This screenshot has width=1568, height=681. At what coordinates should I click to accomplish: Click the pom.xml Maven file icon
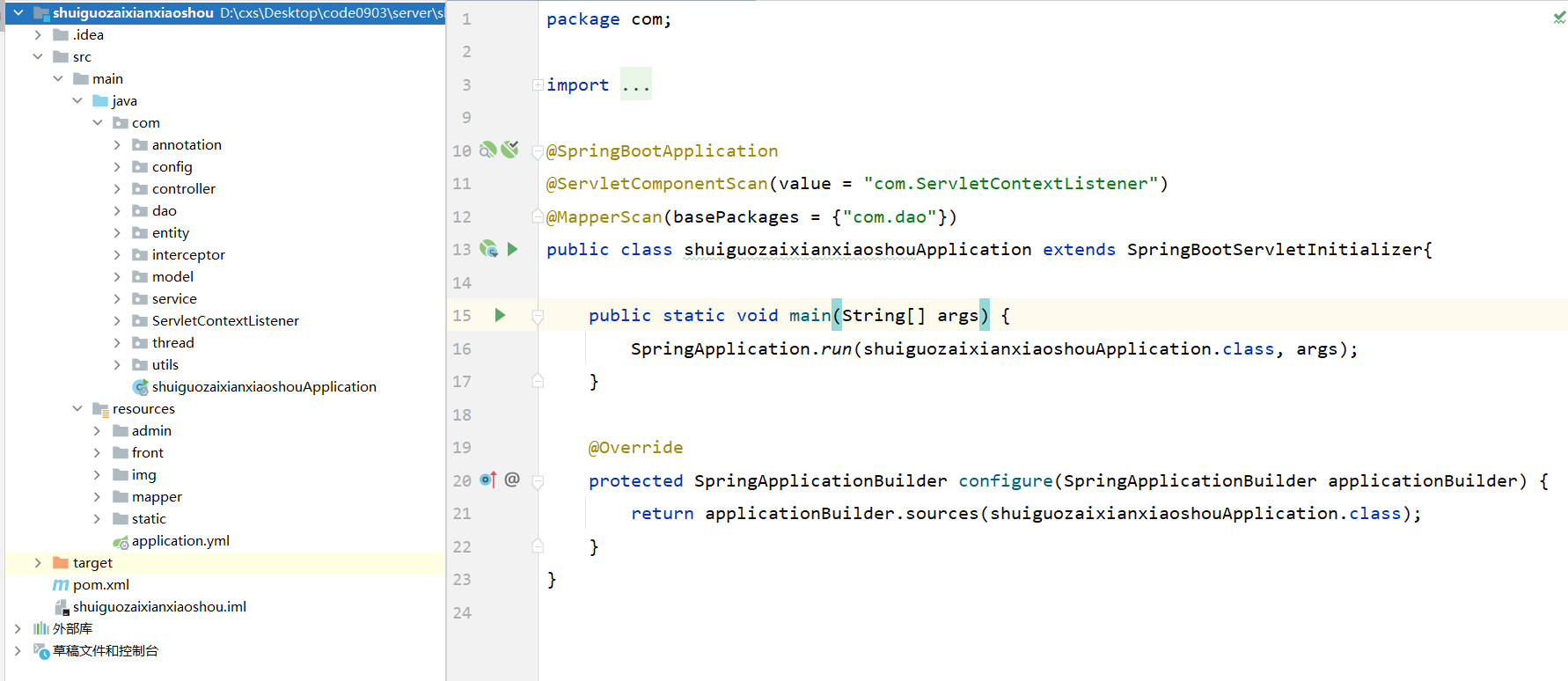click(x=61, y=585)
